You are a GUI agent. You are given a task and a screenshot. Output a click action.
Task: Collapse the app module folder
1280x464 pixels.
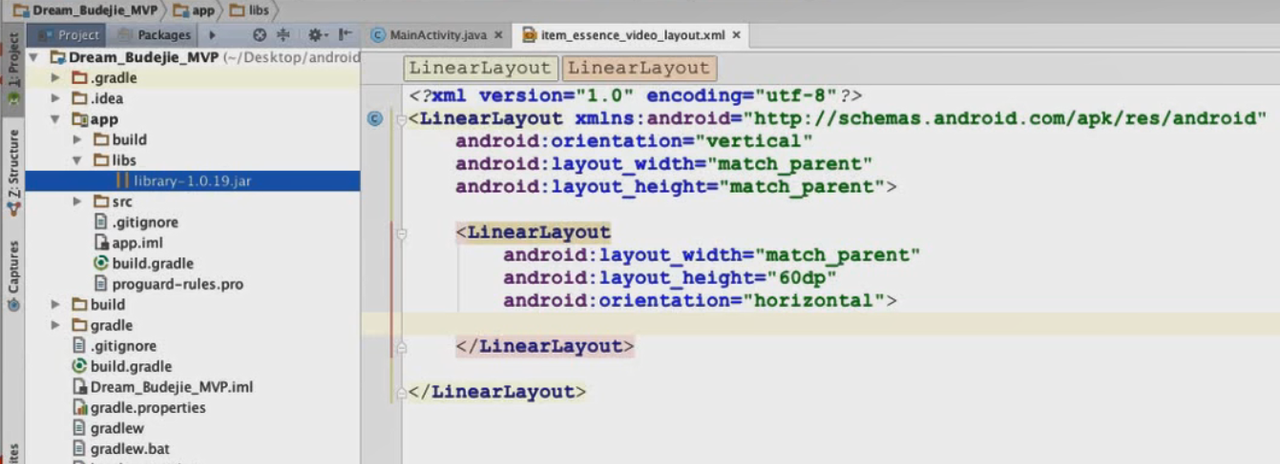[x=56, y=119]
